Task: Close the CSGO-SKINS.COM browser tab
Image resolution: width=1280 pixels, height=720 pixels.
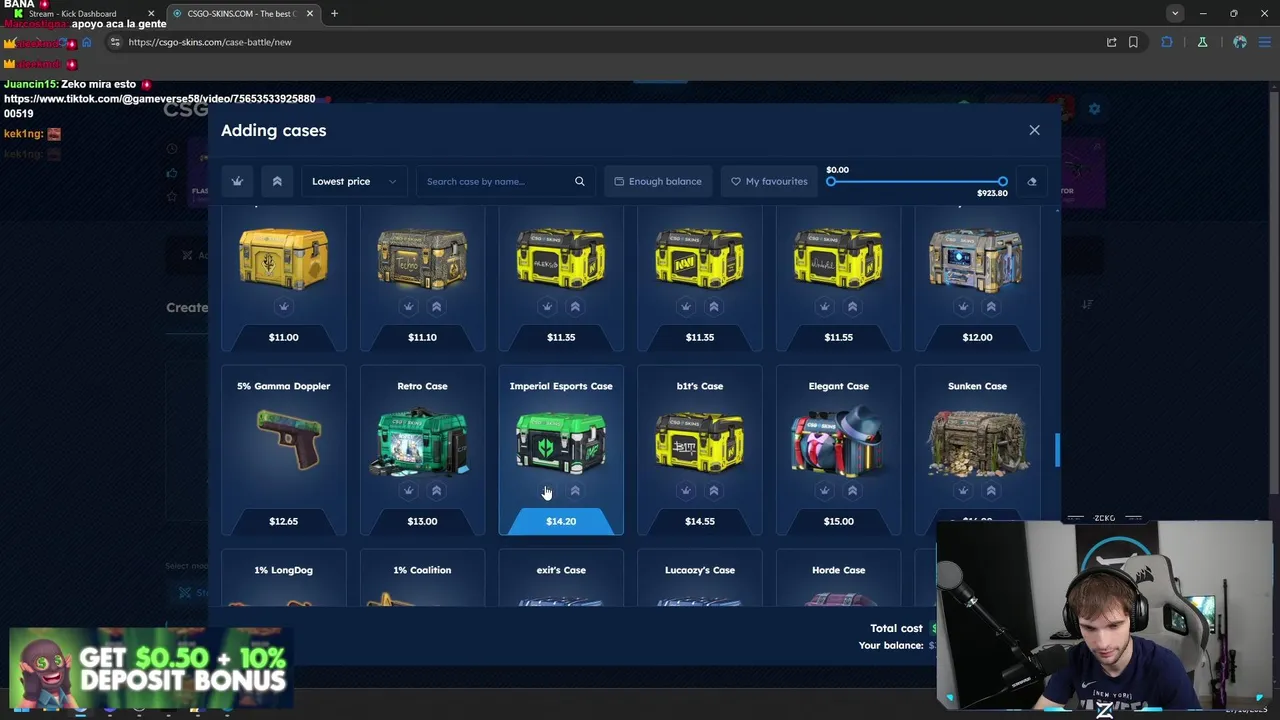Action: click(310, 13)
